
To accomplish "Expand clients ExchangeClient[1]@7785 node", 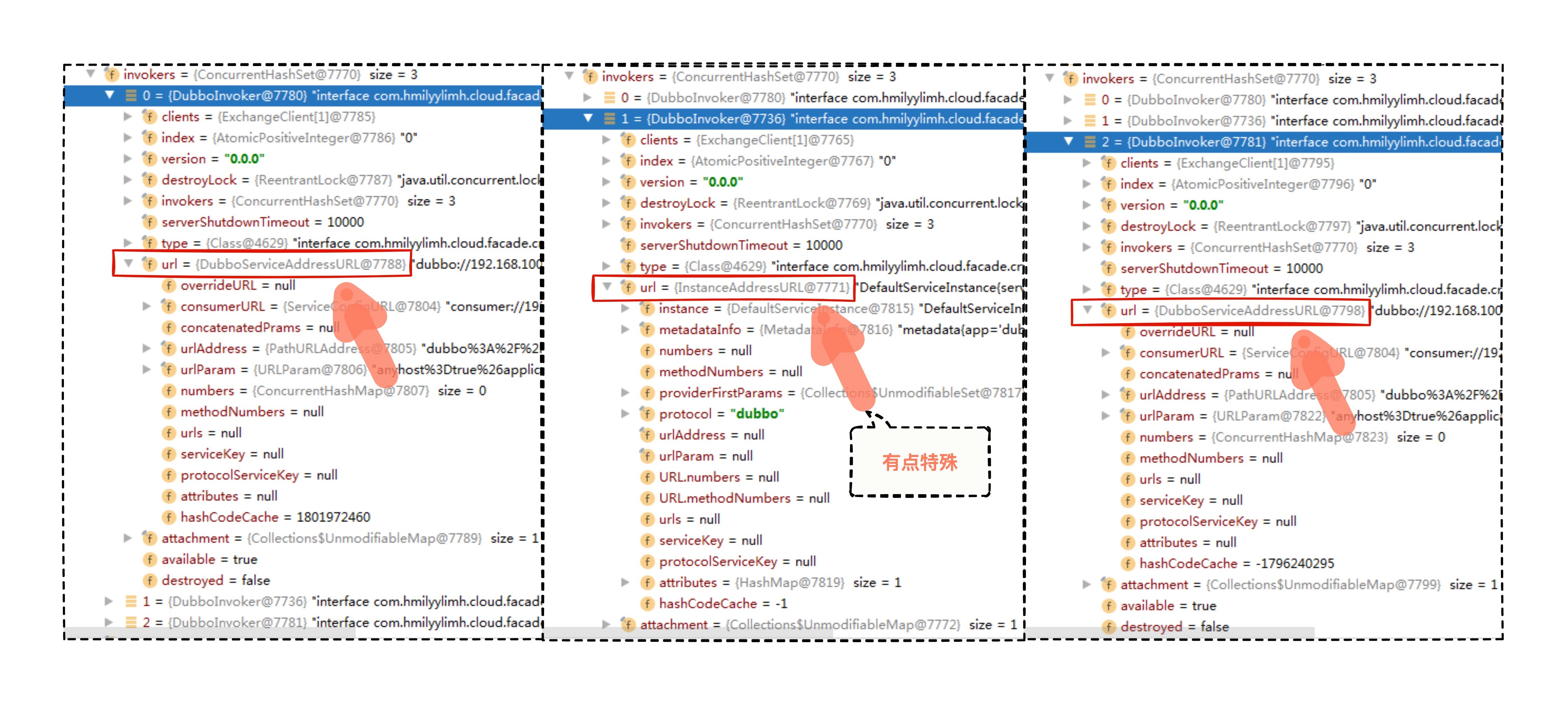I will pos(127,116).
